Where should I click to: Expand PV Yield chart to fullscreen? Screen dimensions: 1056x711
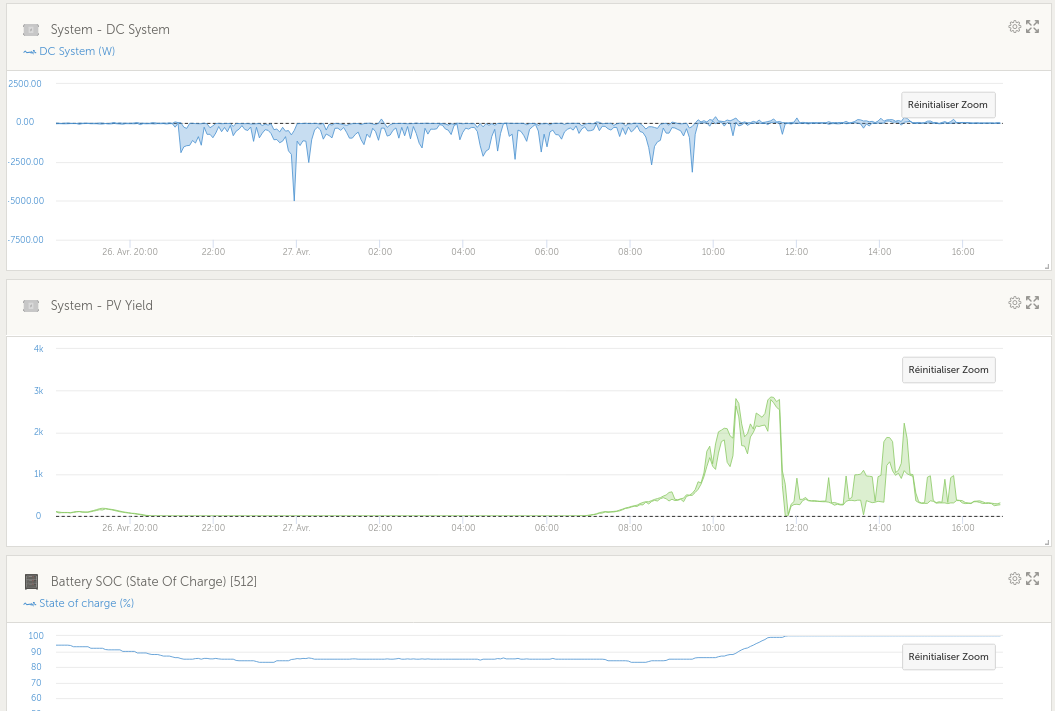pos(1032,303)
